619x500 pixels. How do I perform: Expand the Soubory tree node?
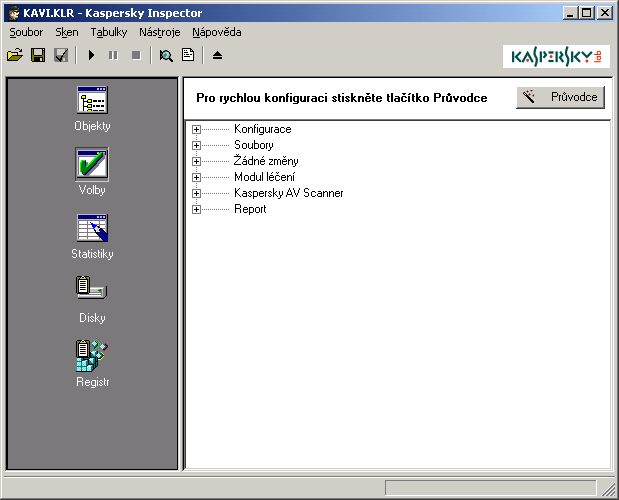196,145
